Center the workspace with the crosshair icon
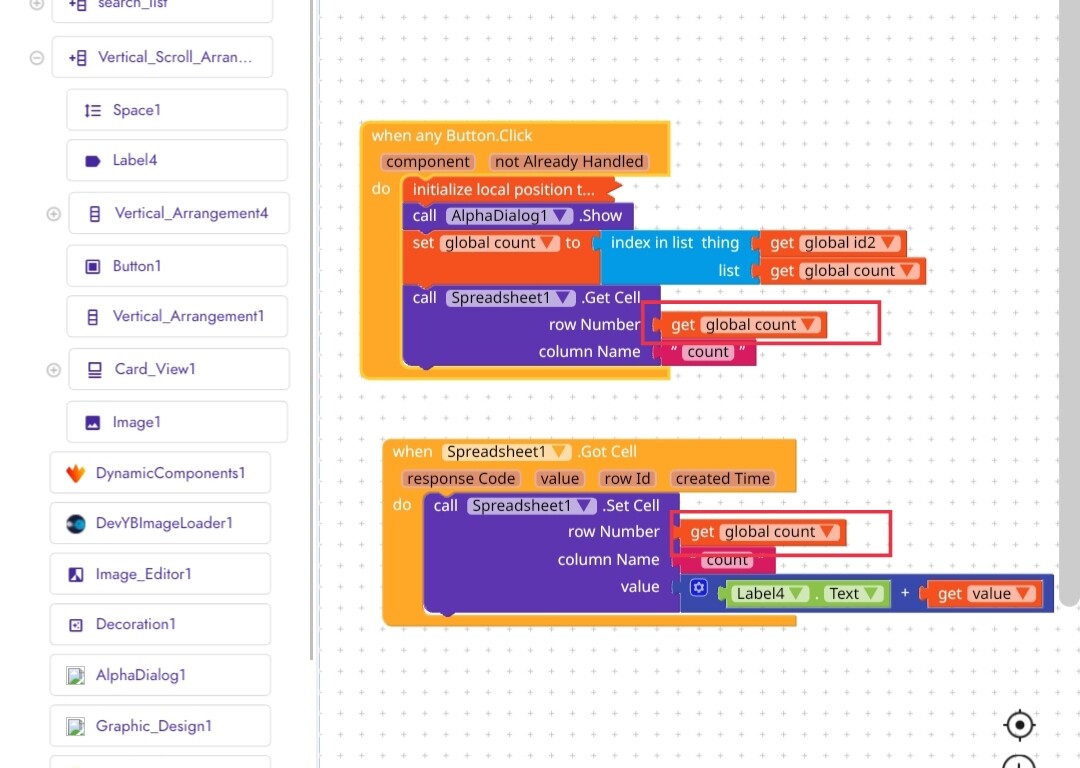The image size is (1080, 768). [x=1019, y=725]
